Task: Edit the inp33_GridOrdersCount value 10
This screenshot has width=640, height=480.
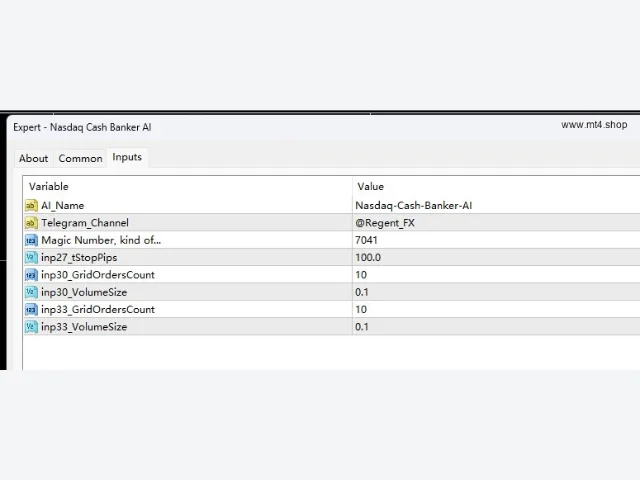Action: click(x=496, y=310)
